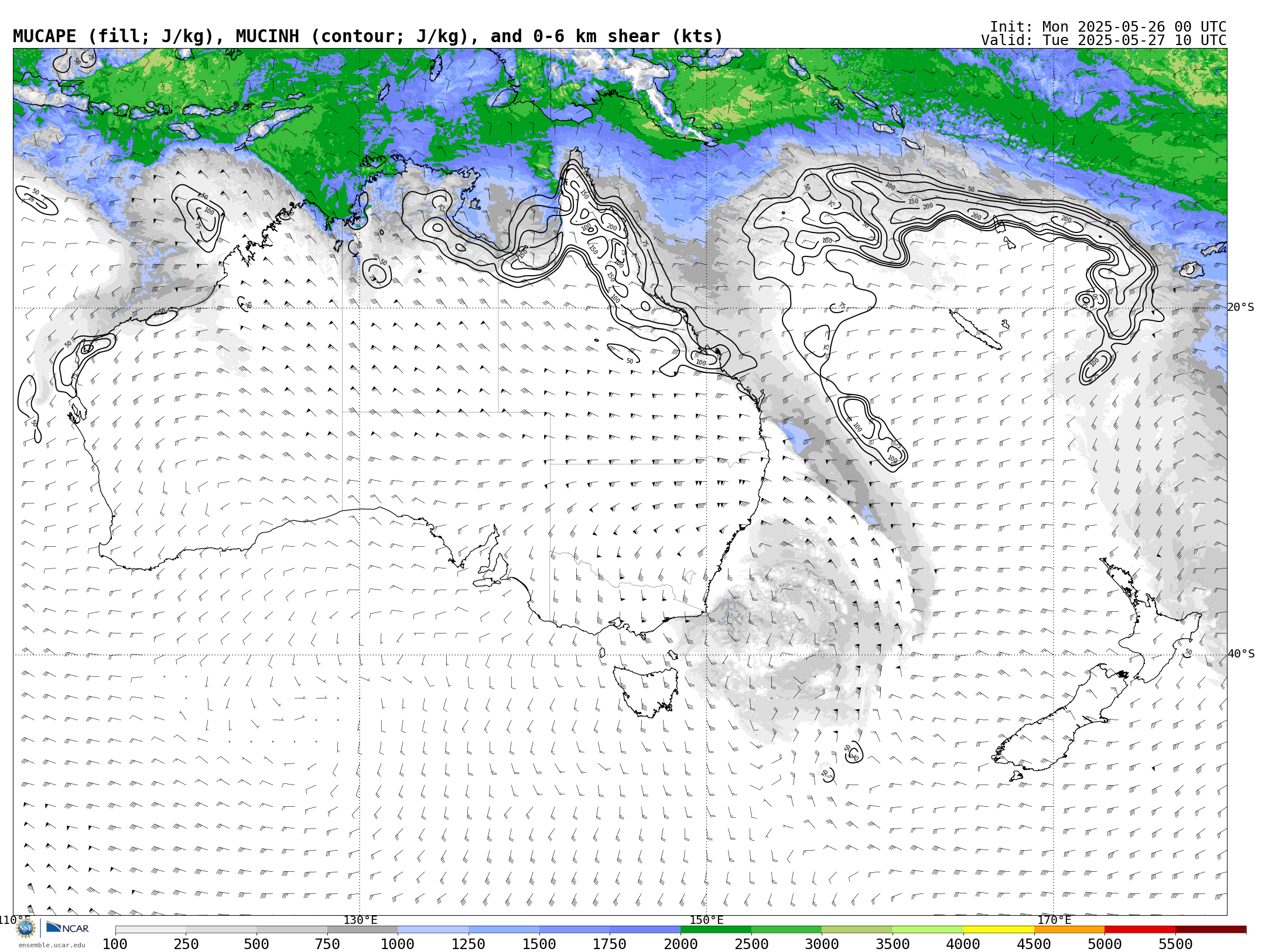Click the 150°E longitude label
The width and height of the screenshot is (1265, 952).
point(706,920)
